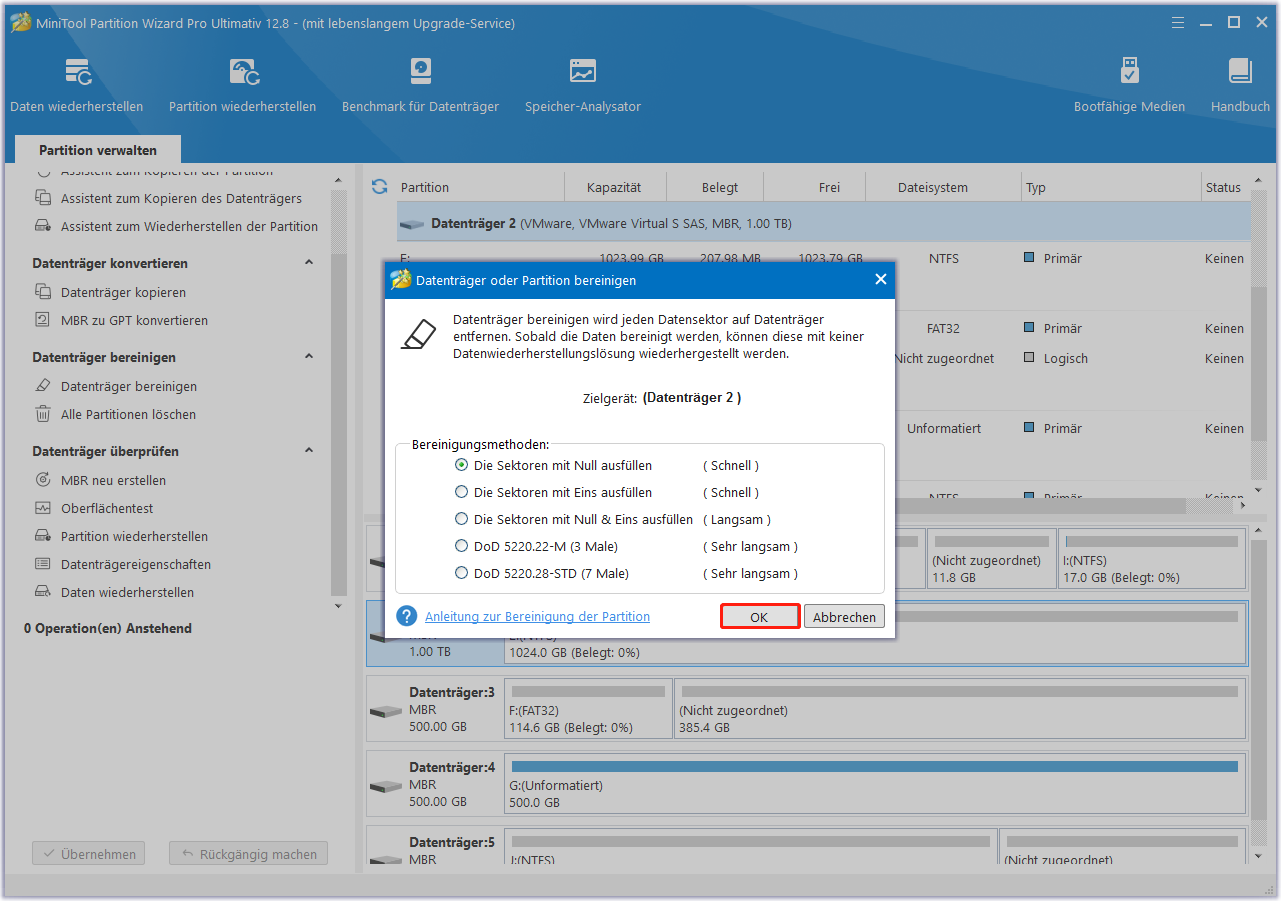
Task: Click sidebar scrollbar down arrow
Action: (x=338, y=606)
